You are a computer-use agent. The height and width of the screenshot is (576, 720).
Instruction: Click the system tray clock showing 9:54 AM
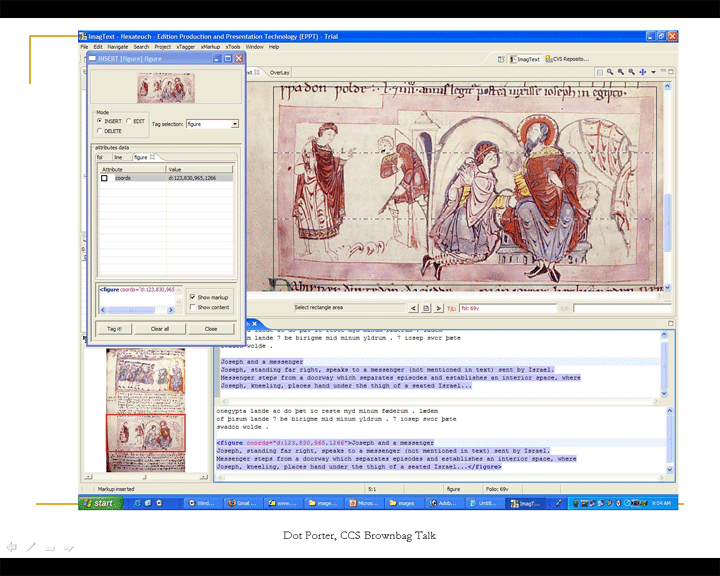pos(661,503)
